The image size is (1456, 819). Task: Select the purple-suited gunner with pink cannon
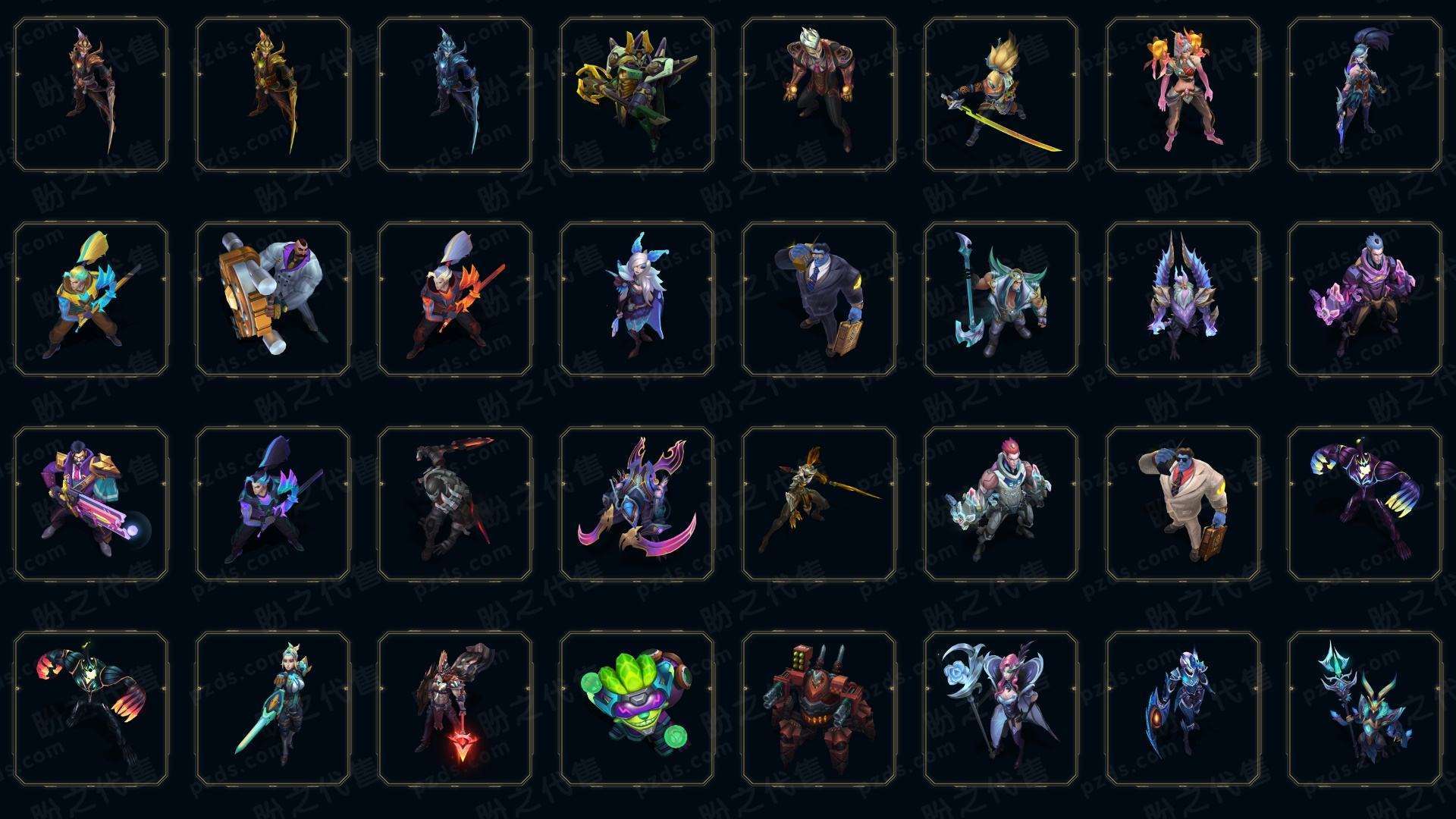[x=91, y=504]
